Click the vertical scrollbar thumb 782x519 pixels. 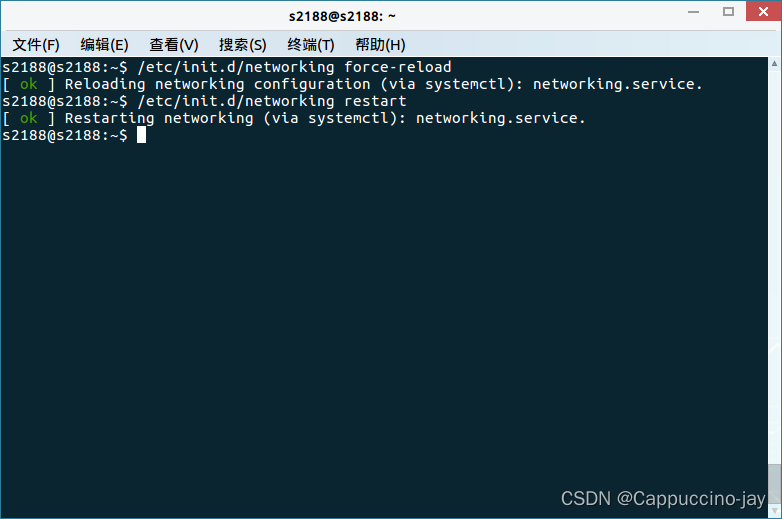coord(775,484)
